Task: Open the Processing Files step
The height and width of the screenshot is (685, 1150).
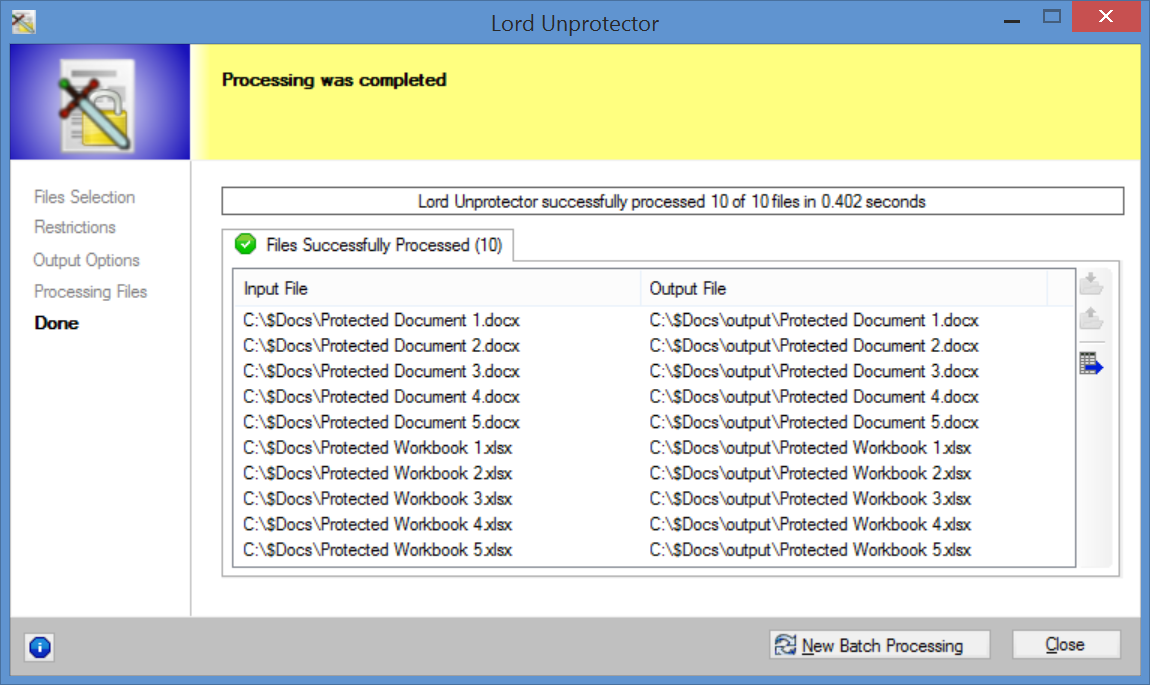Action: (x=90, y=292)
